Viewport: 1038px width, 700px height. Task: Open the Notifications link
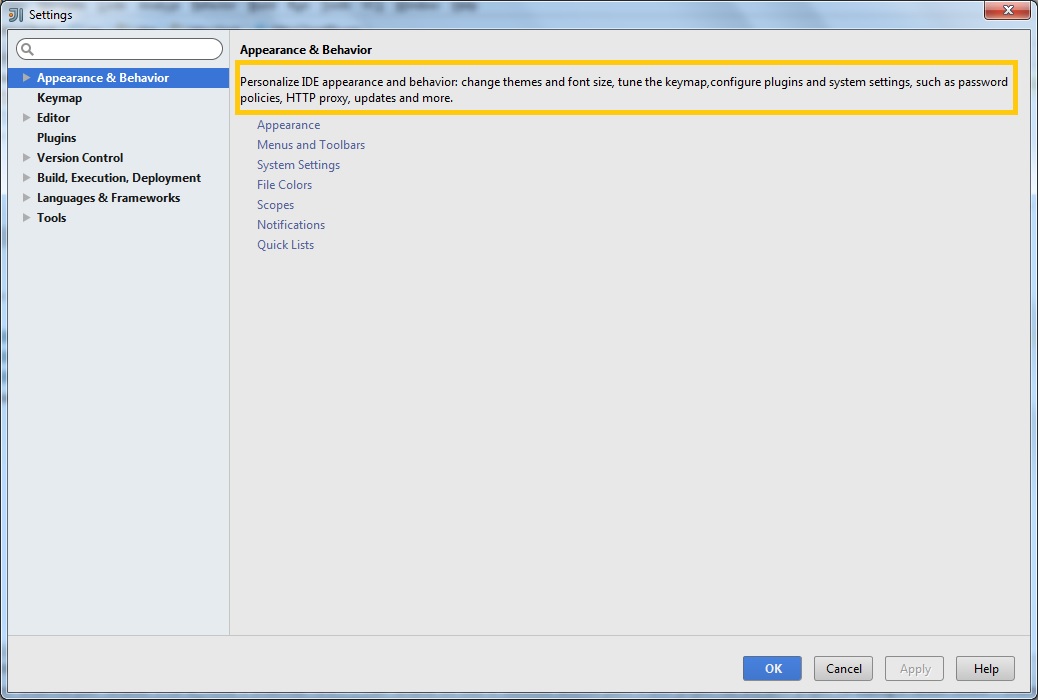(x=291, y=225)
